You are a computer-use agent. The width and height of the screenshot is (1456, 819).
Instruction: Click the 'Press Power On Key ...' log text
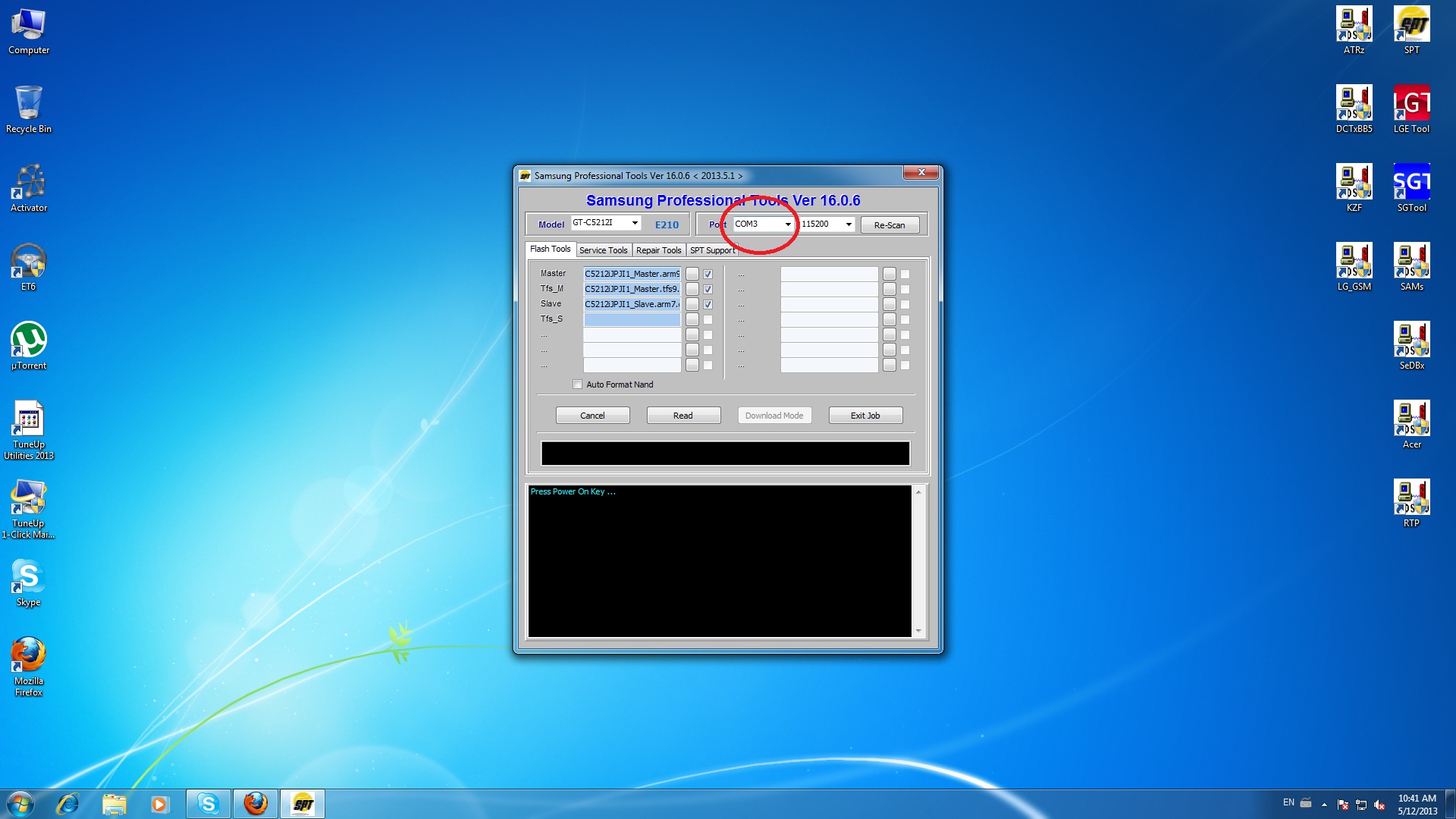coord(573,492)
